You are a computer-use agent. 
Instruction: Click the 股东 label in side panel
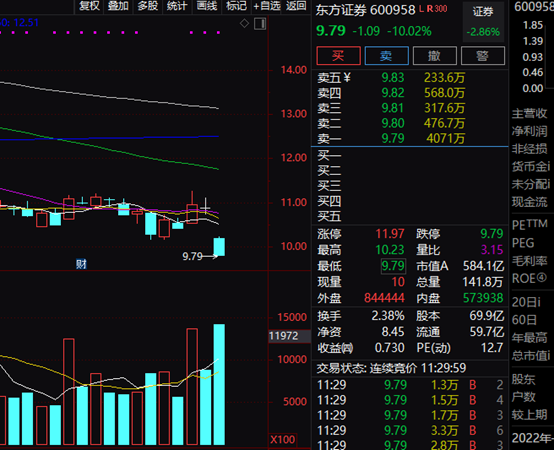[524, 380]
